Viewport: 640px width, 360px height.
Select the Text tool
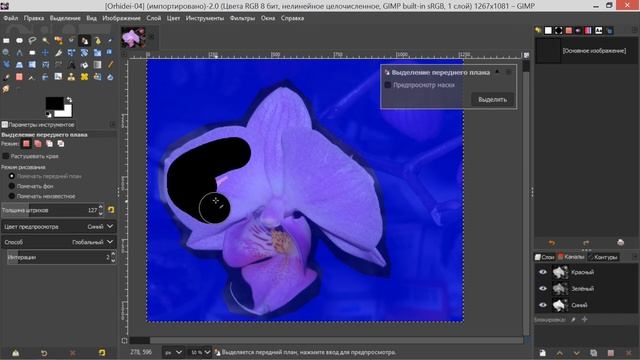(x=71, y=65)
